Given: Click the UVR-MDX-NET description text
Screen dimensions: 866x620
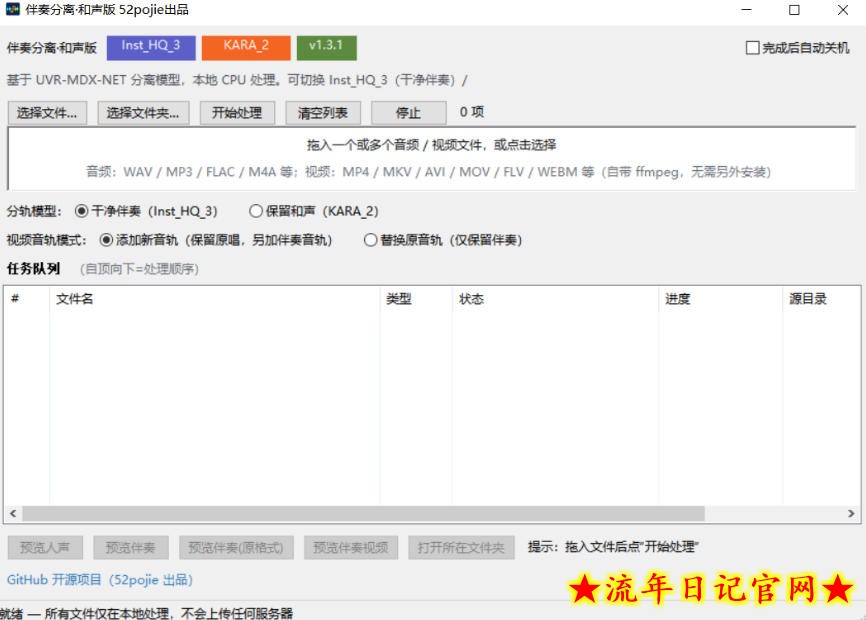Looking at the screenshot, I should click(x=237, y=80).
